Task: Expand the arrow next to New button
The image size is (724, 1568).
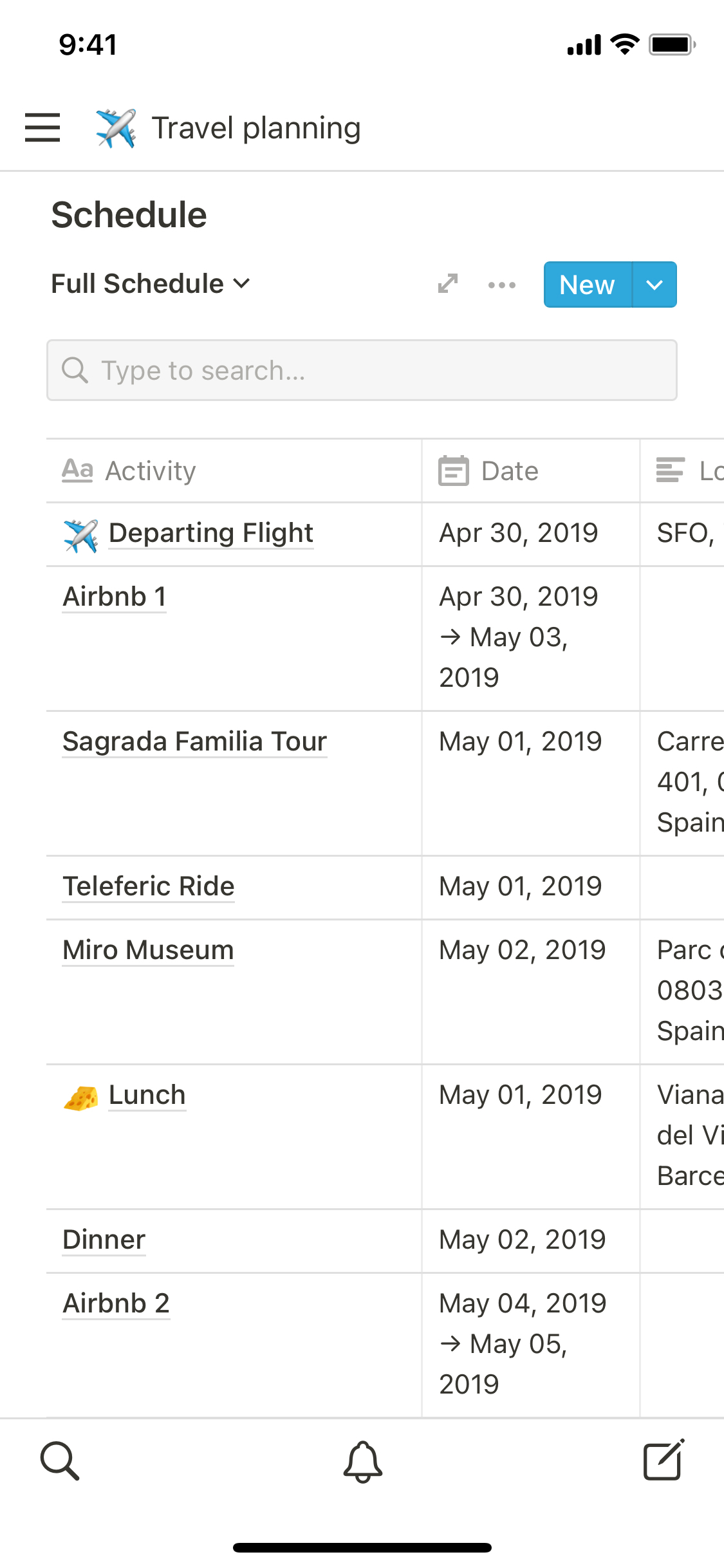Action: click(654, 285)
